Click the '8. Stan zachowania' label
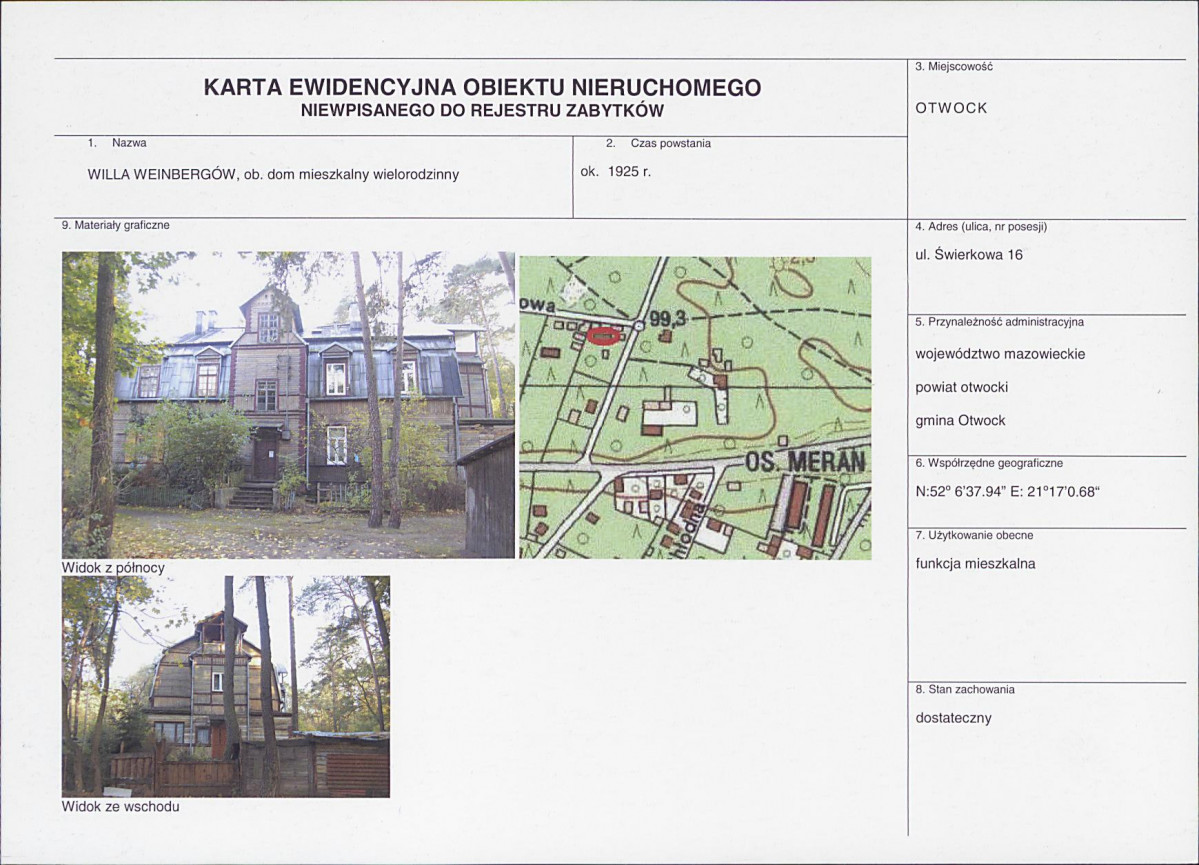Image resolution: width=1199 pixels, height=865 pixels. point(965,690)
